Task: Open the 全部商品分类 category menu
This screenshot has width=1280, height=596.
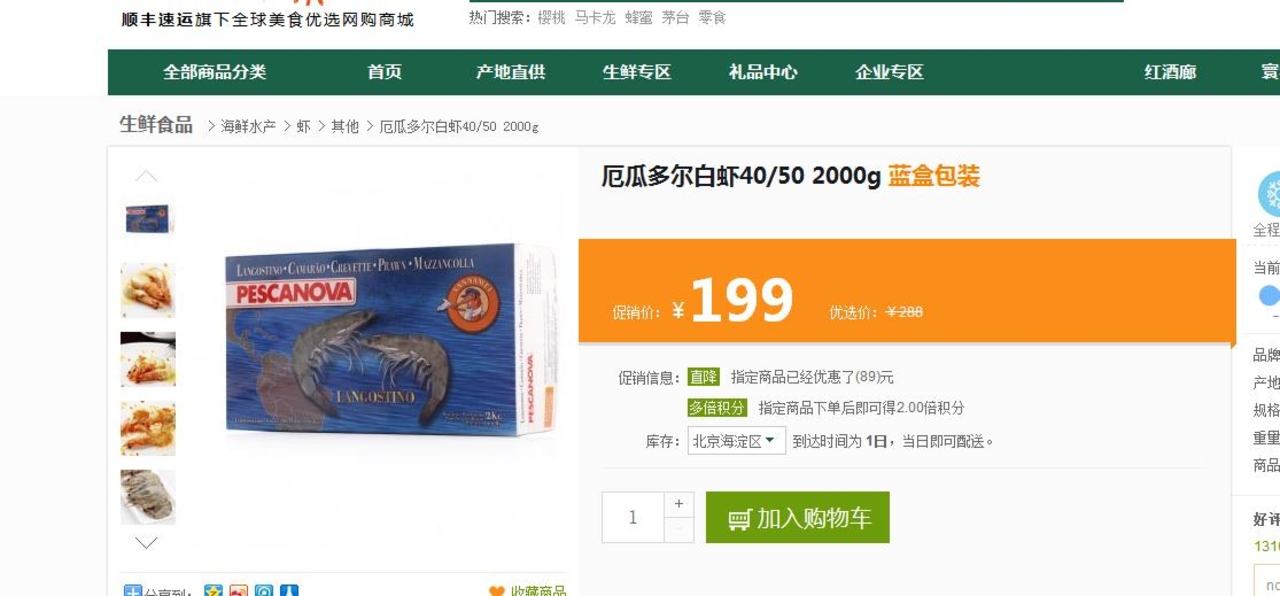Action: (215, 72)
